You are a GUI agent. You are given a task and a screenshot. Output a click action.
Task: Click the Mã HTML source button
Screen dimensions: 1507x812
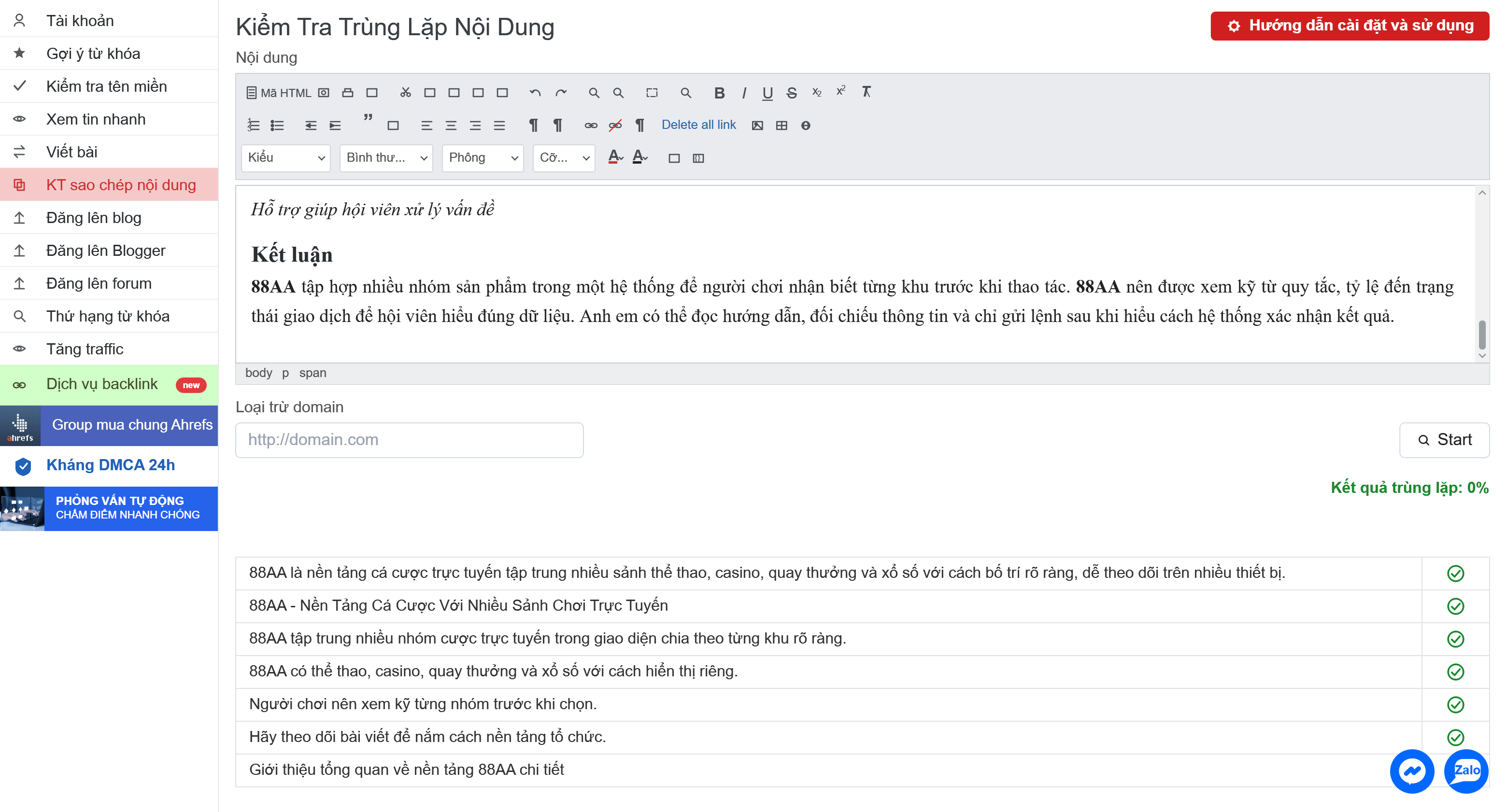point(279,92)
